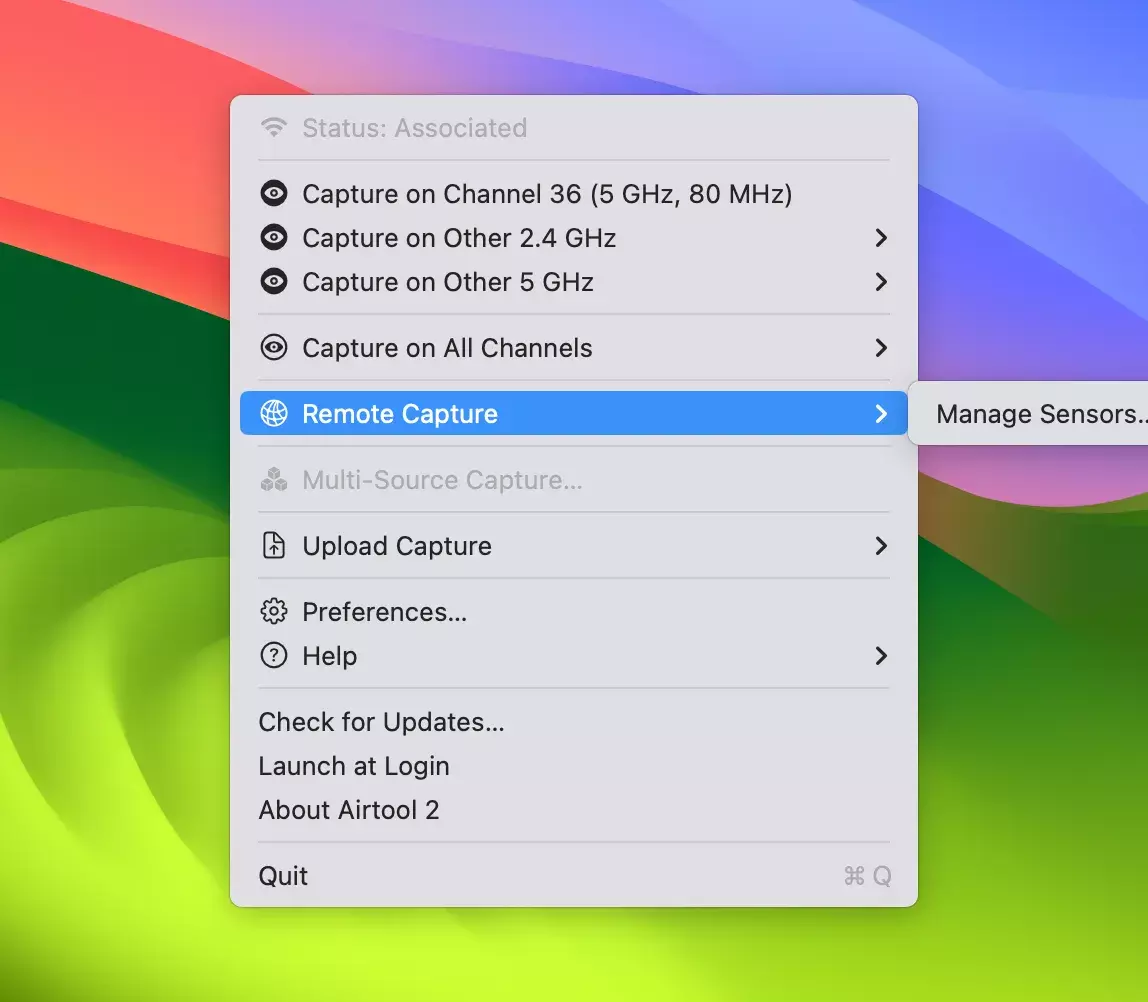The image size is (1148, 1002).
Task: Choose Check for Updates…
Action: (x=381, y=722)
